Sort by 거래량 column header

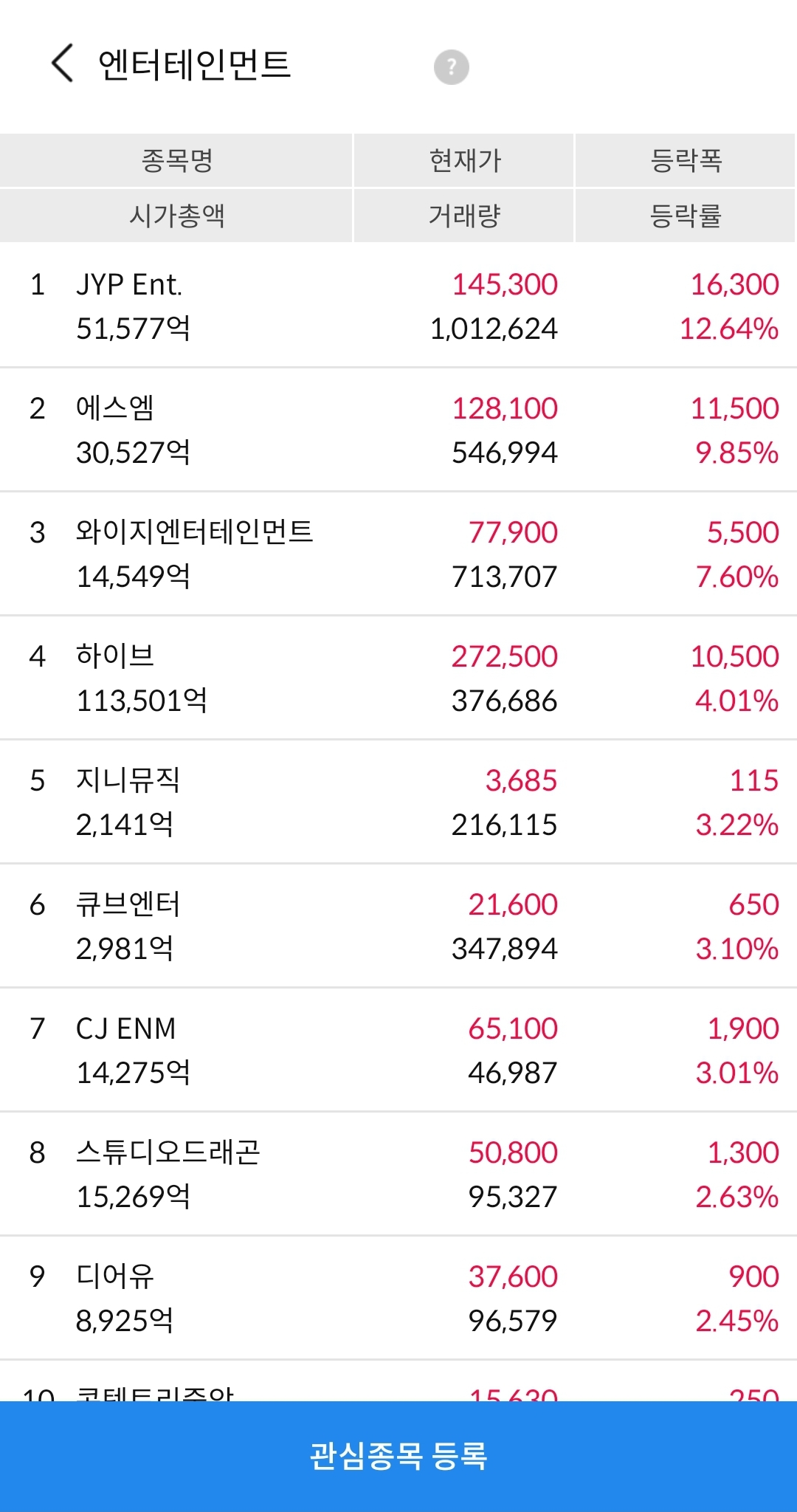[464, 216]
